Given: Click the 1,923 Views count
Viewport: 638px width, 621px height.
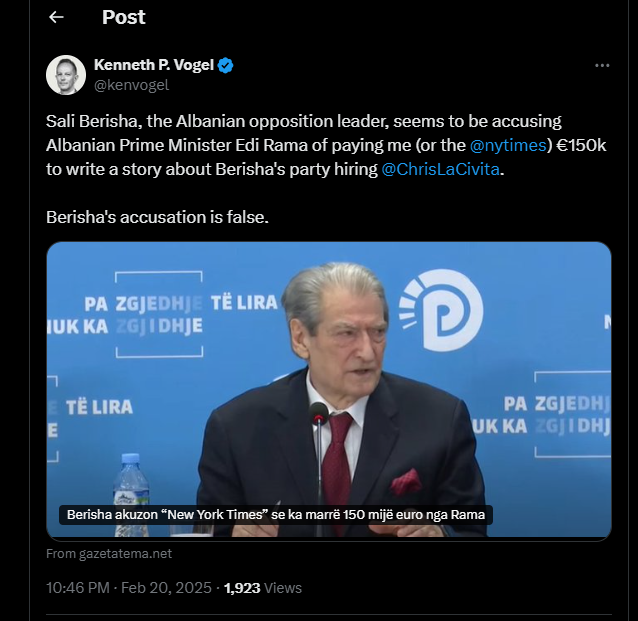Looking at the screenshot, I should click(x=262, y=587).
